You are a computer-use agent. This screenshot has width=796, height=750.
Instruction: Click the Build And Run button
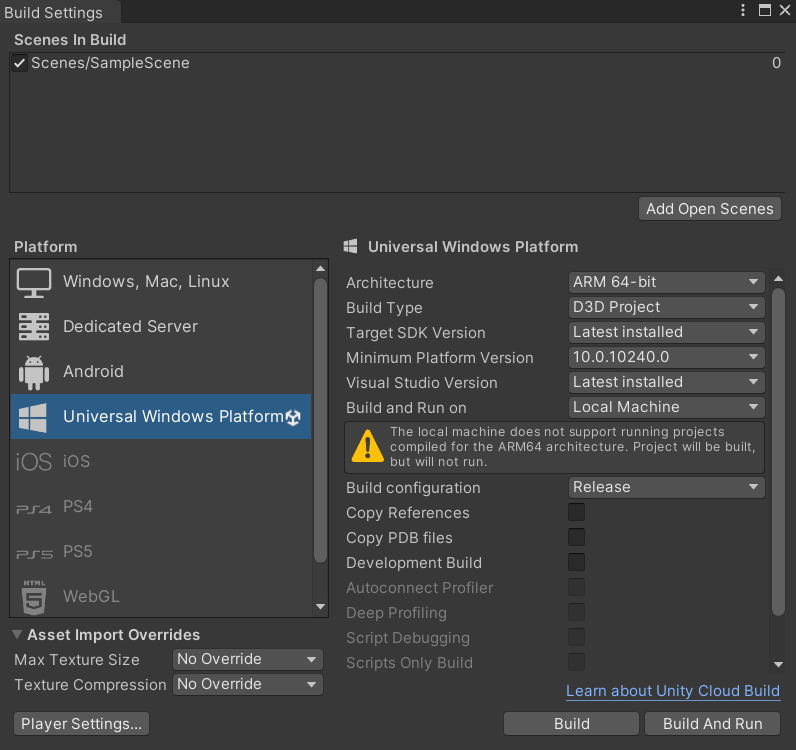(x=712, y=724)
